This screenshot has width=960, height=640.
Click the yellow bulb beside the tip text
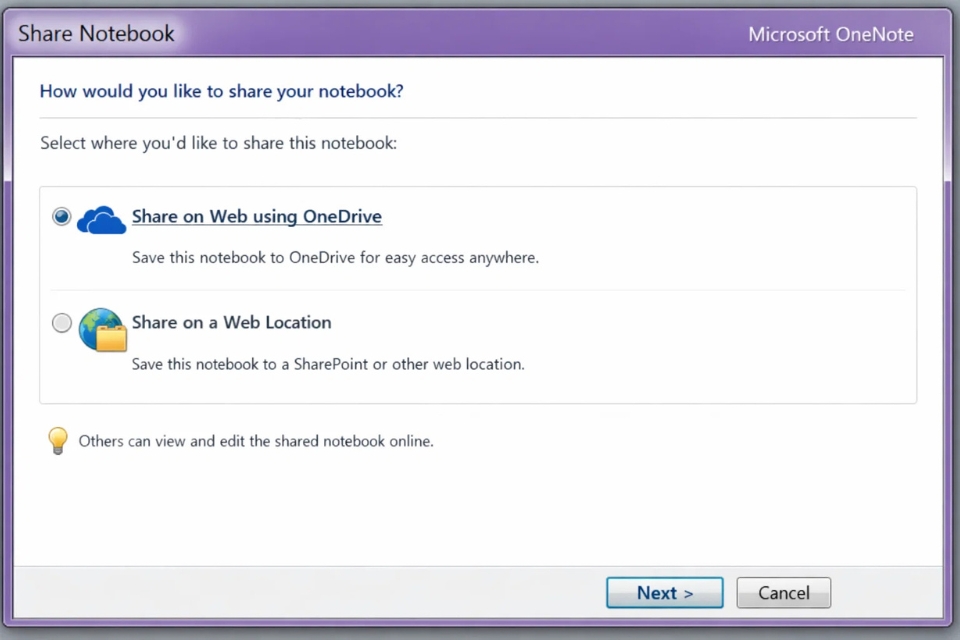(x=58, y=440)
